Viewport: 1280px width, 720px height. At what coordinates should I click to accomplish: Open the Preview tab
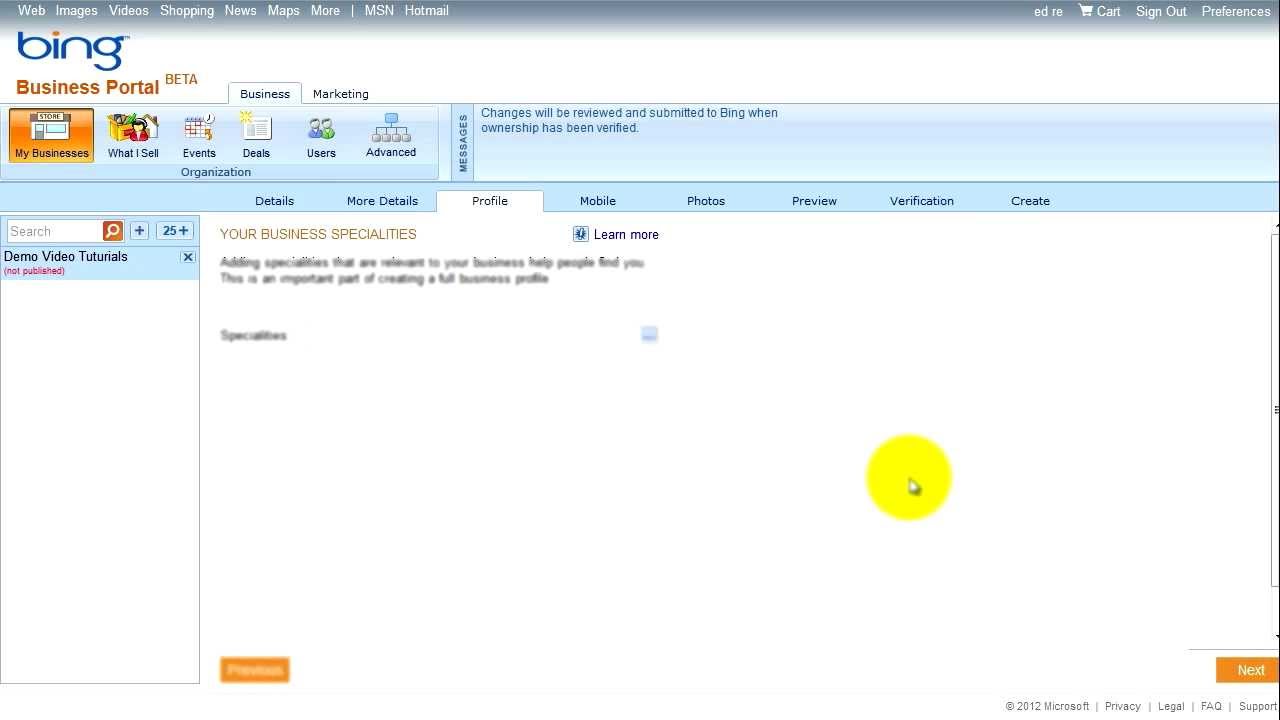814,201
